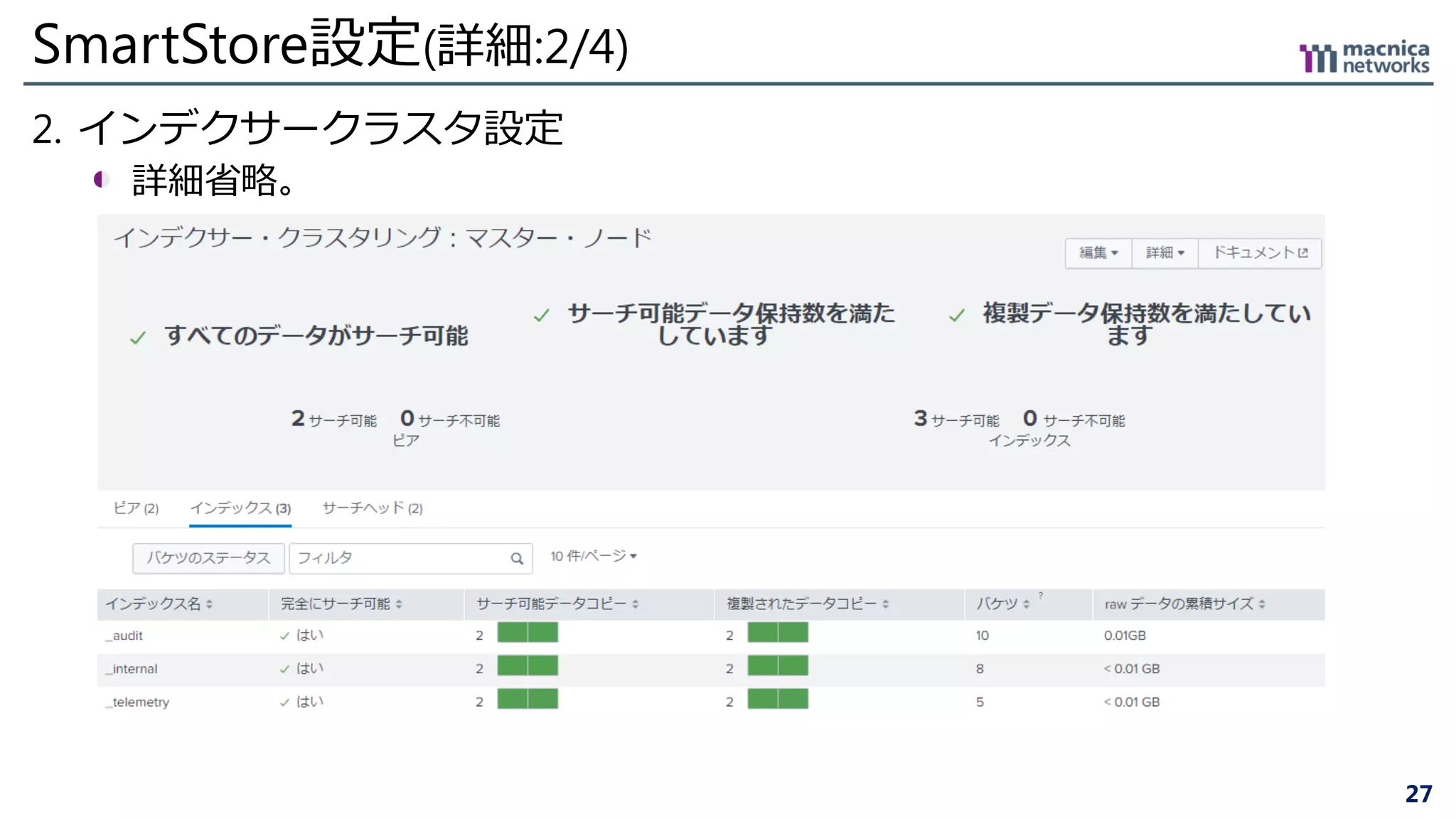Click the _telemetry replicated data copy bar
1456x819 pixels.
point(778,700)
